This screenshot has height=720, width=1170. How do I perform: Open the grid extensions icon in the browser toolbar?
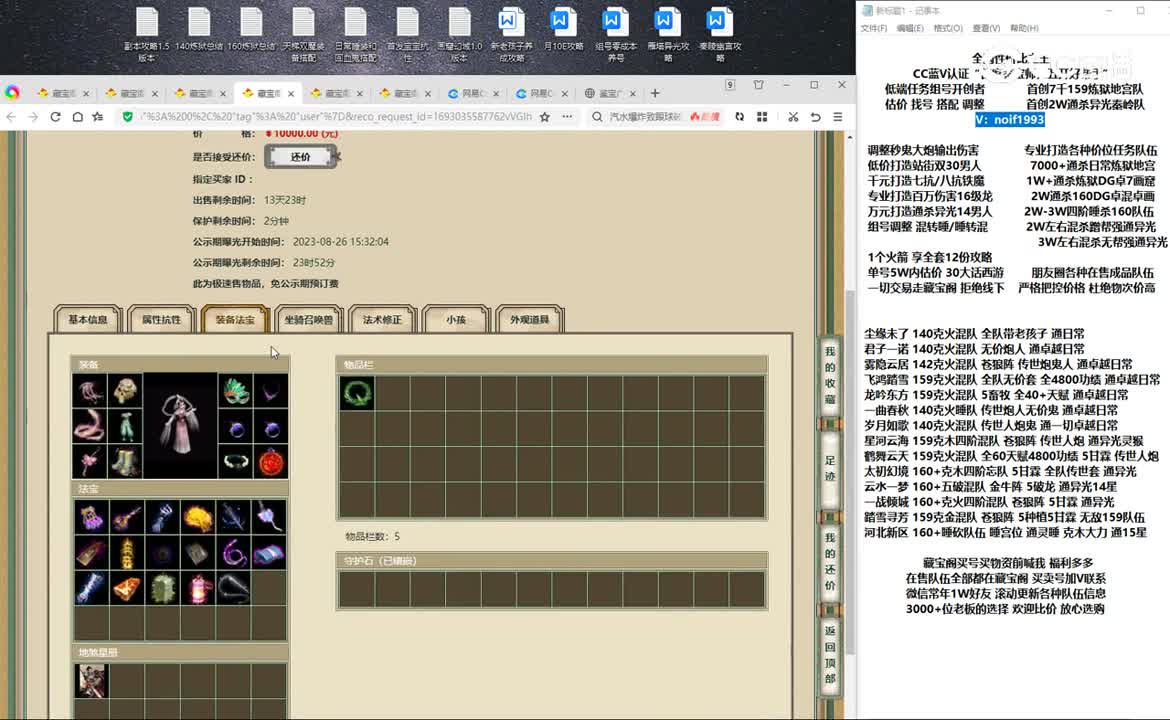(762, 117)
